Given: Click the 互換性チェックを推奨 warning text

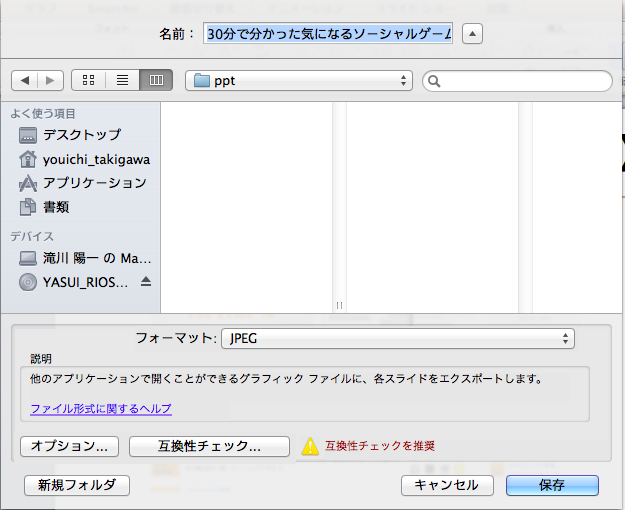Looking at the screenshot, I should [380, 446].
